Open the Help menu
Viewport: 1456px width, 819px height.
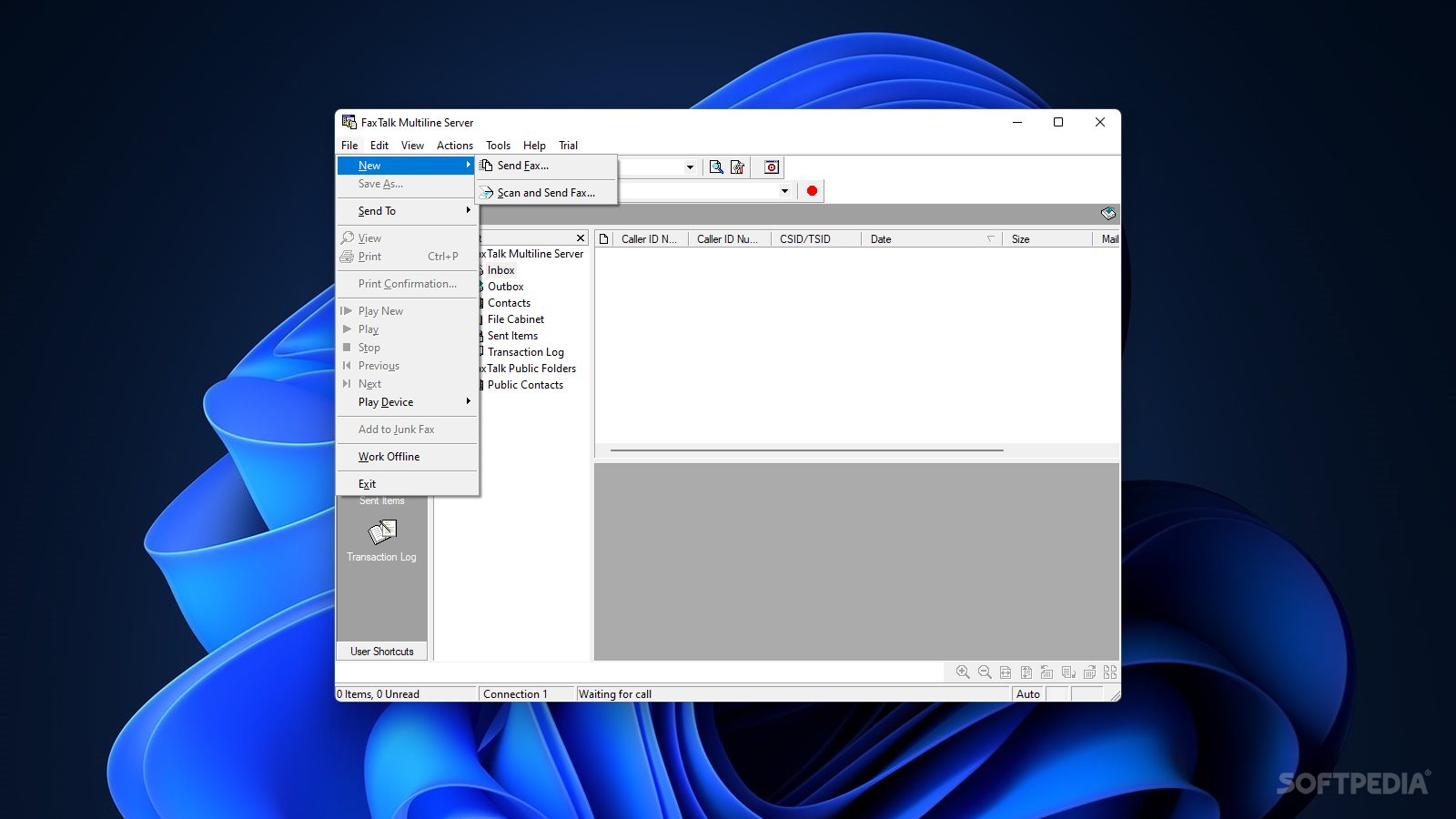(534, 146)
